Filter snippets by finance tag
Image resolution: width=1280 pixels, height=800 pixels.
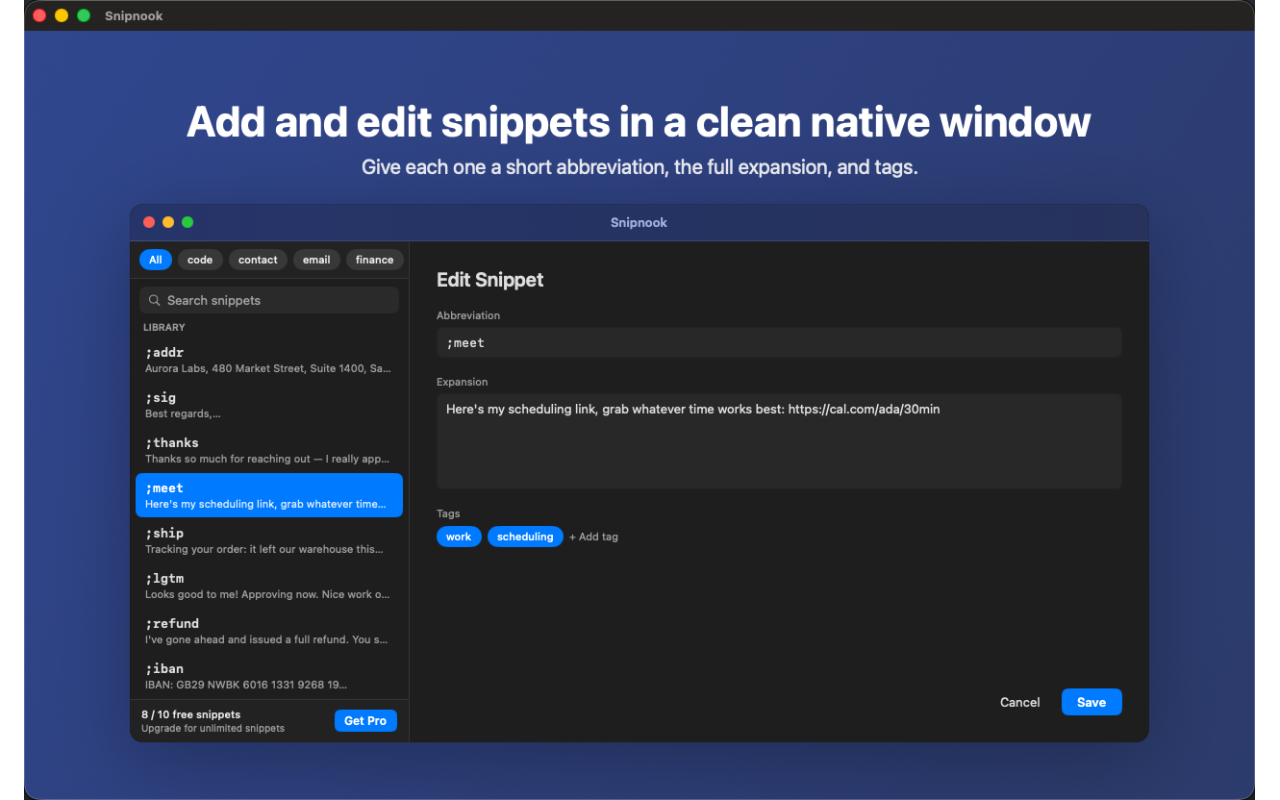point(375,260)
